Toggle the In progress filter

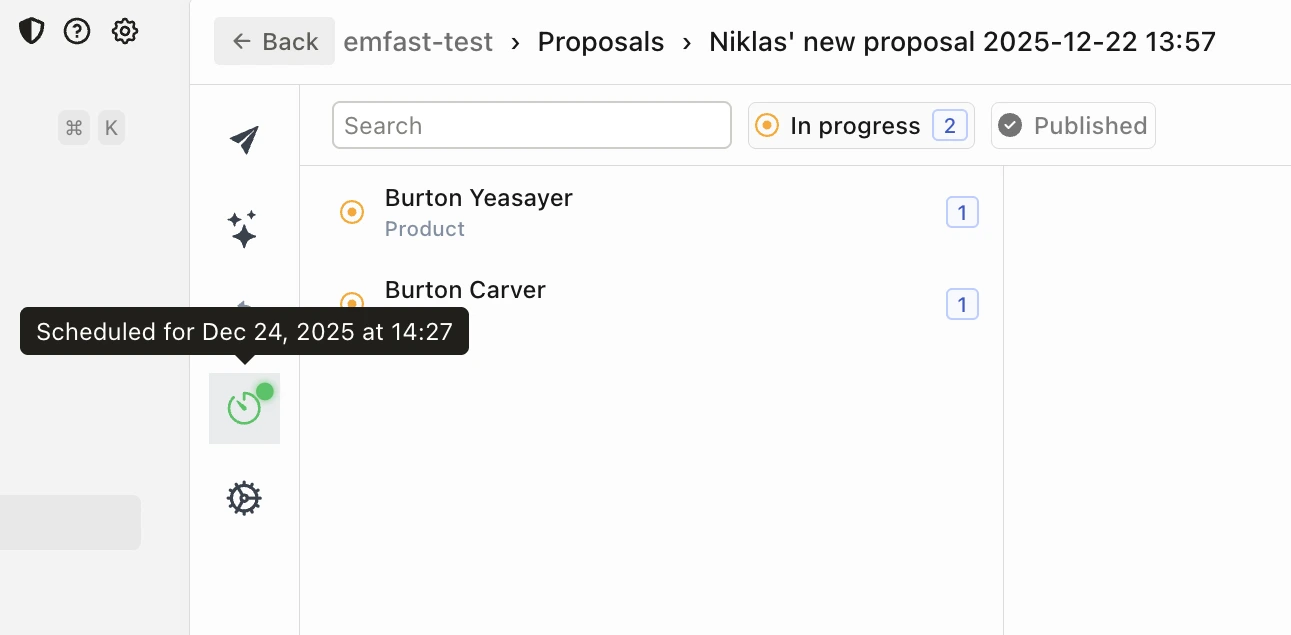pyautogui.click(x=861, y=126)
